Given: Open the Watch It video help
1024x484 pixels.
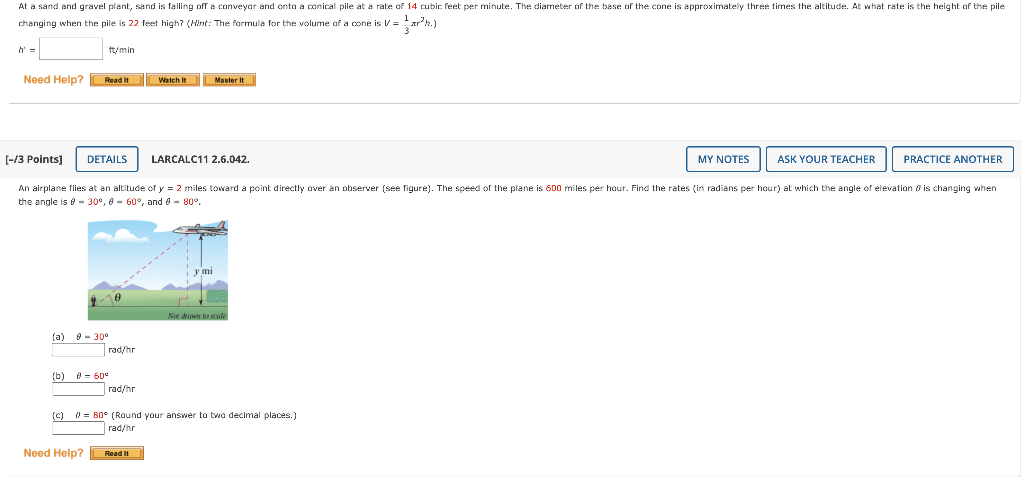Looking at the screenshot, I should click(172, 80).
